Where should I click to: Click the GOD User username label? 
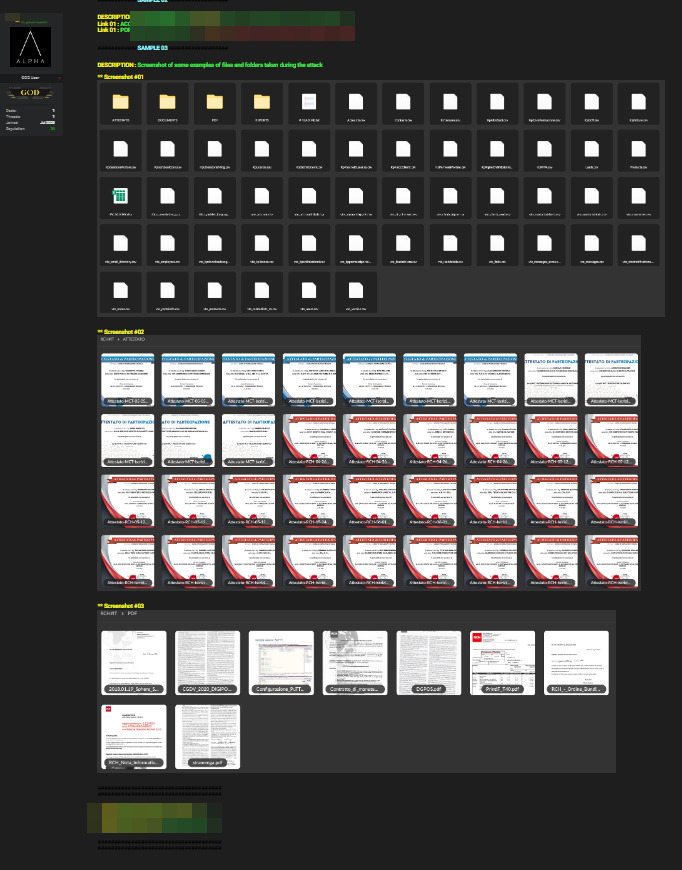[x=30, y=77]
